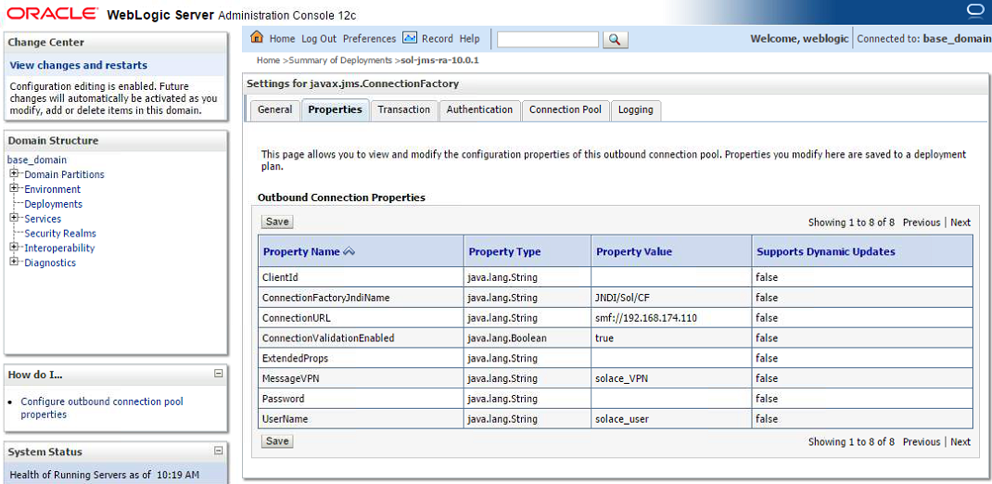Click the Log Out link
The image size is (992, 484).
pyautogui.click(x=319, y=39)
